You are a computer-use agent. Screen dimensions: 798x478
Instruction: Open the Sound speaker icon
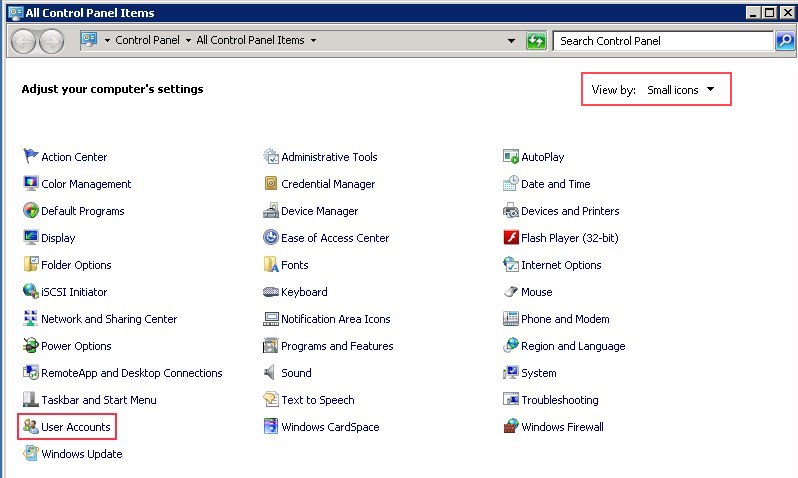271,372
